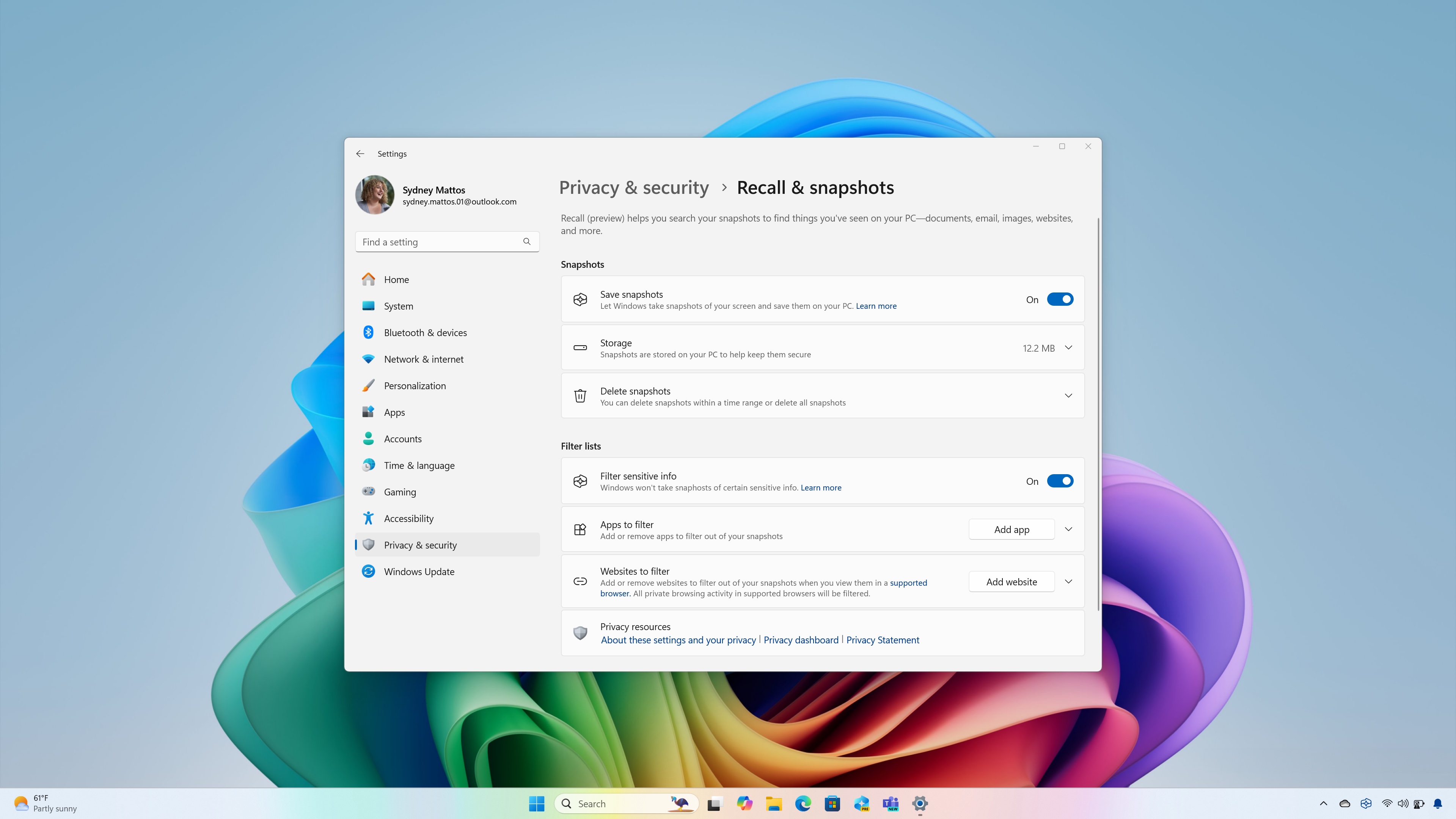Image resolution: width=1456 pixels, height=819 pixels.
Task: Click the snapshot storage icon
Action: 580,348
